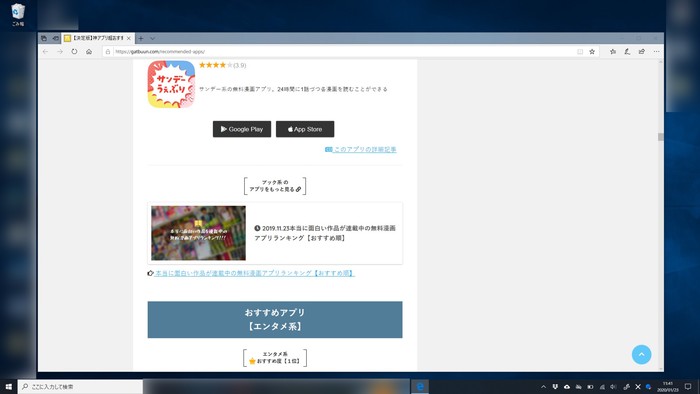Click the shield icon in system tray
700x394 pixels.
[555, 387]
